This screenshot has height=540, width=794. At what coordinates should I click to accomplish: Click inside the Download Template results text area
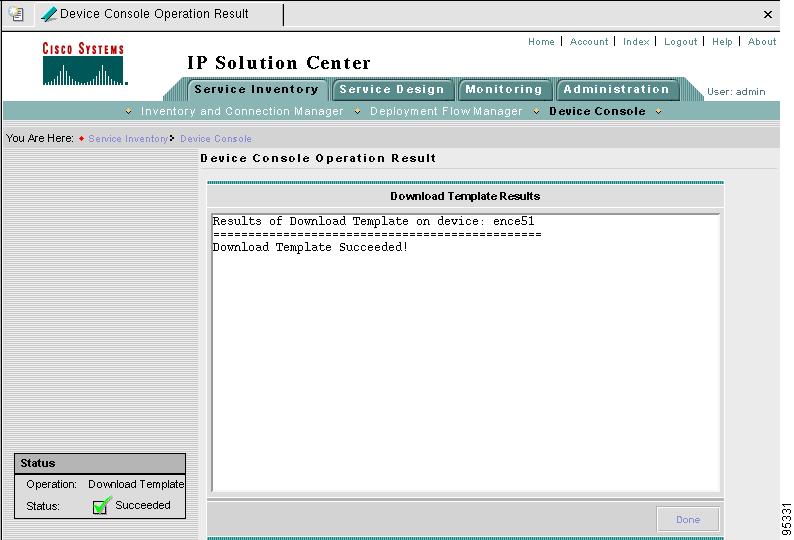pyautogui.click(x=465, y=353)
